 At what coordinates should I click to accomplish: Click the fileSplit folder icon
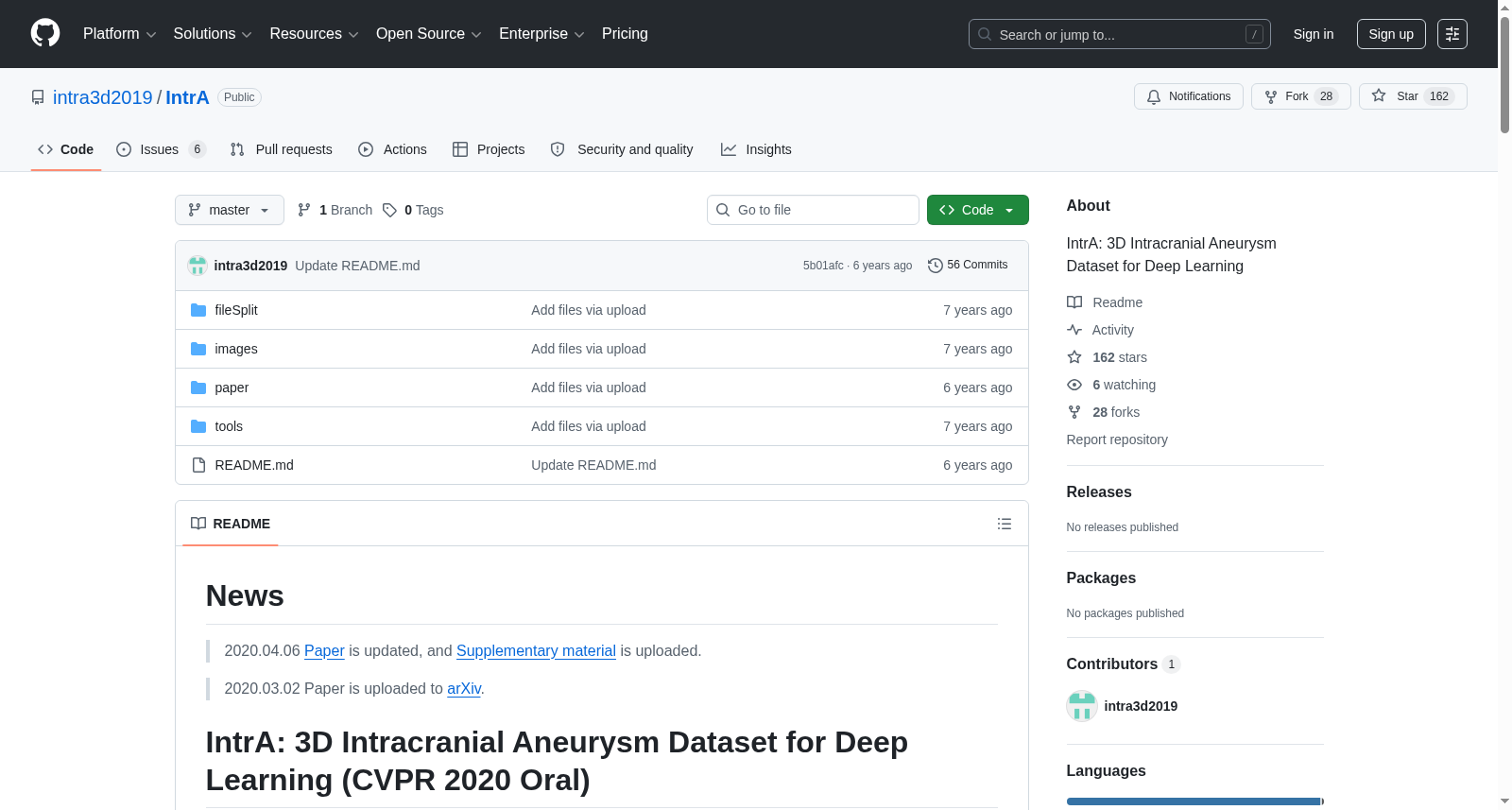pyautogui.click(x=198, y=310)
